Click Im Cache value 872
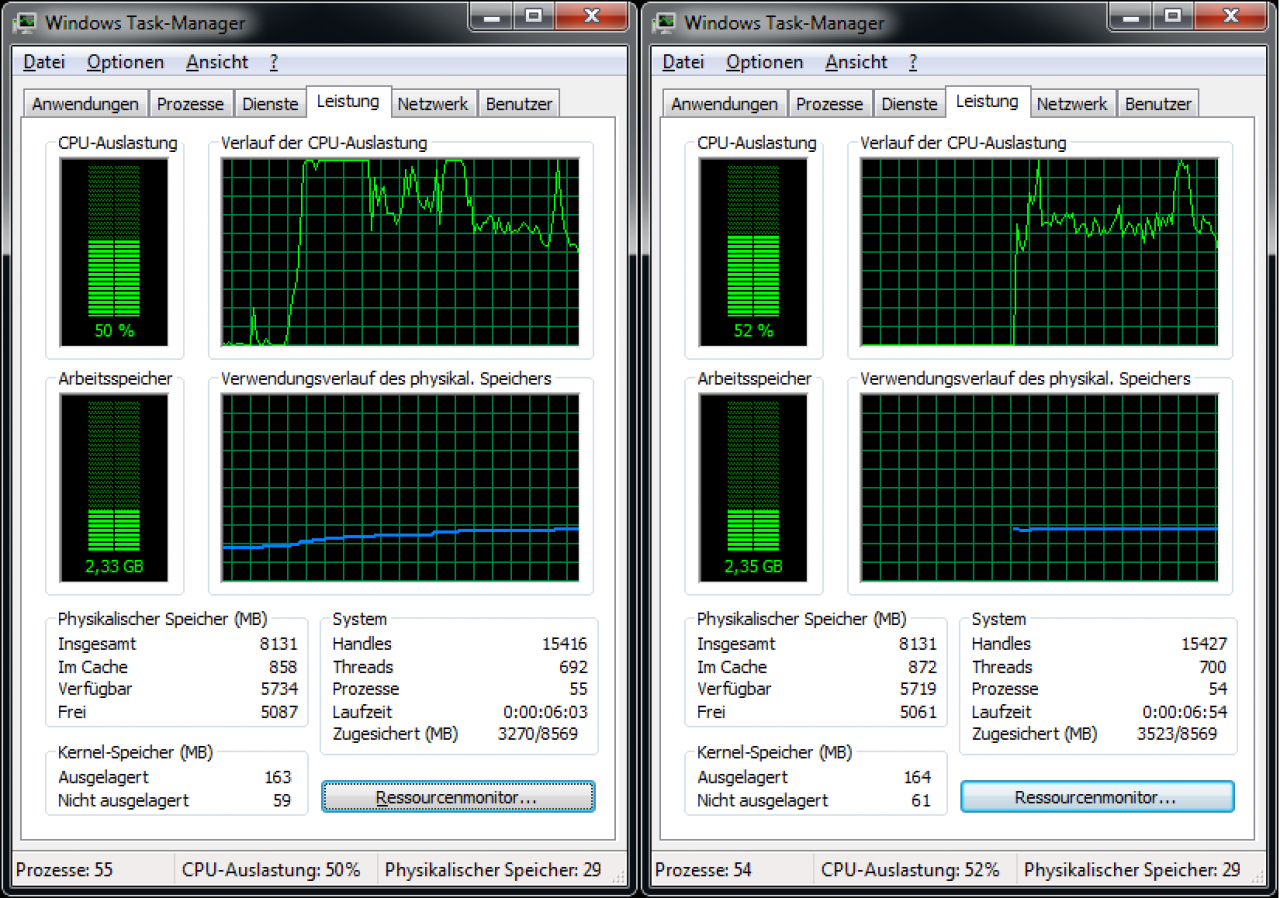The image size is (1280, 898). point(923,667)
